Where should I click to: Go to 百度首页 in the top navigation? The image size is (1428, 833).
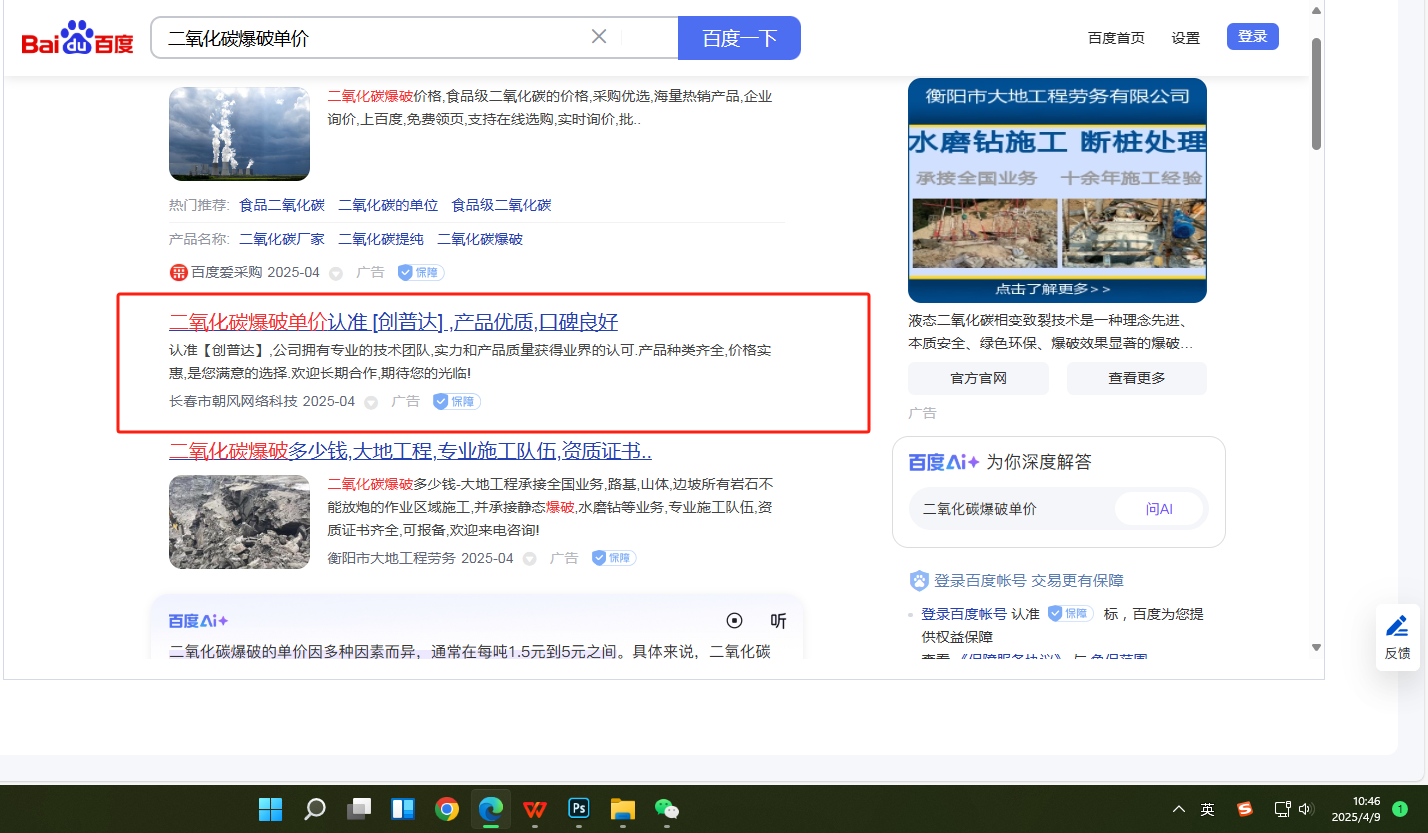click(1116, 38)
